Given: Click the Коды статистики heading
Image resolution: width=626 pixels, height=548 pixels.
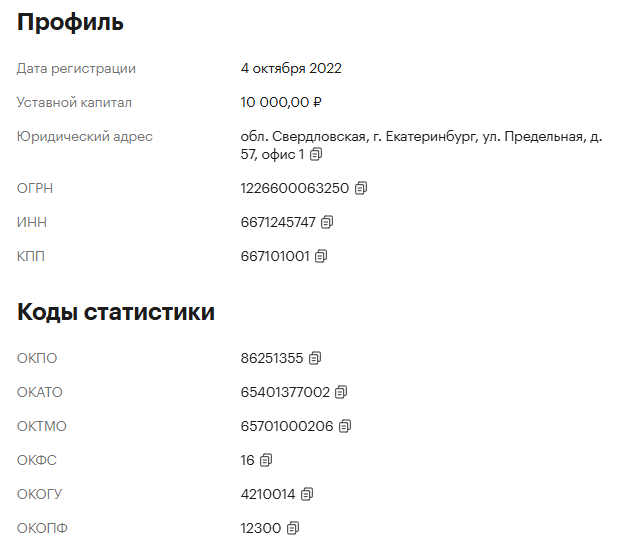Looking at the screenshot, I should coord(116,312).
